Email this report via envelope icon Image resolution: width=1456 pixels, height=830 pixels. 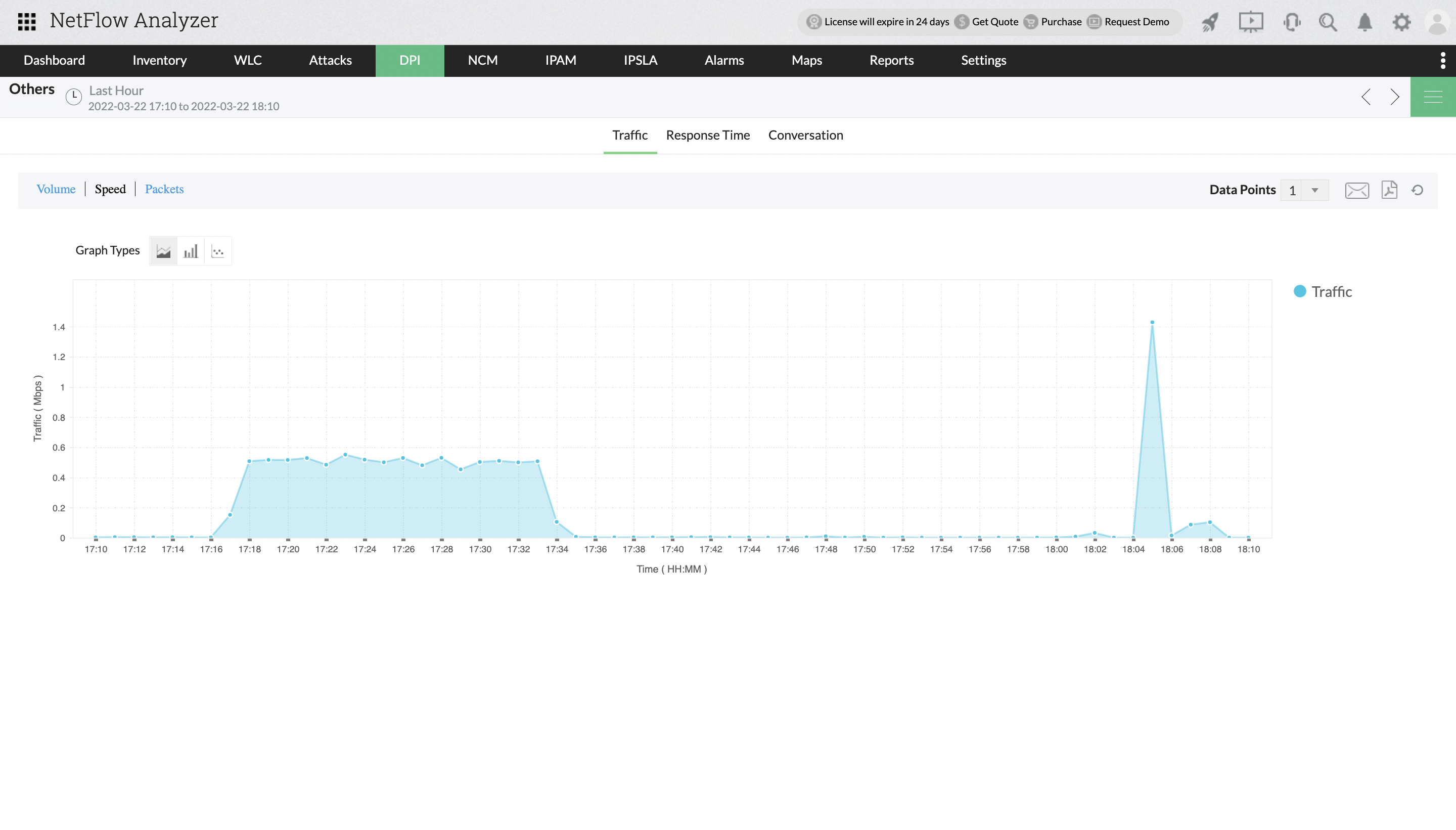click(x=1356, y=190)
